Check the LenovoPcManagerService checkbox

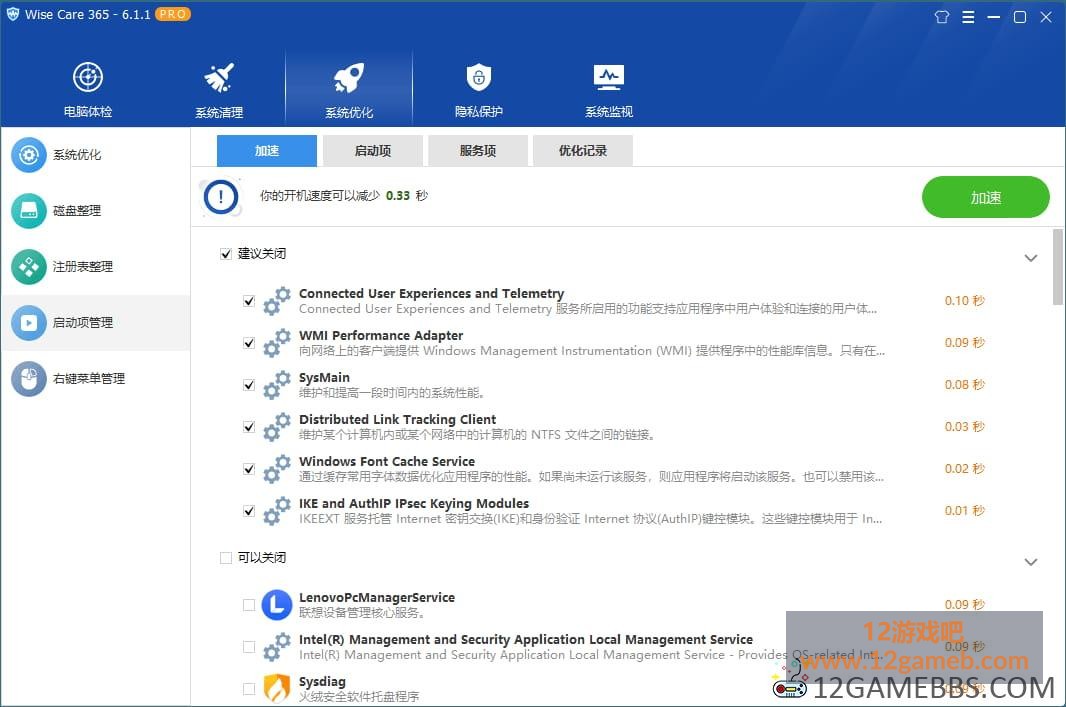249,604
